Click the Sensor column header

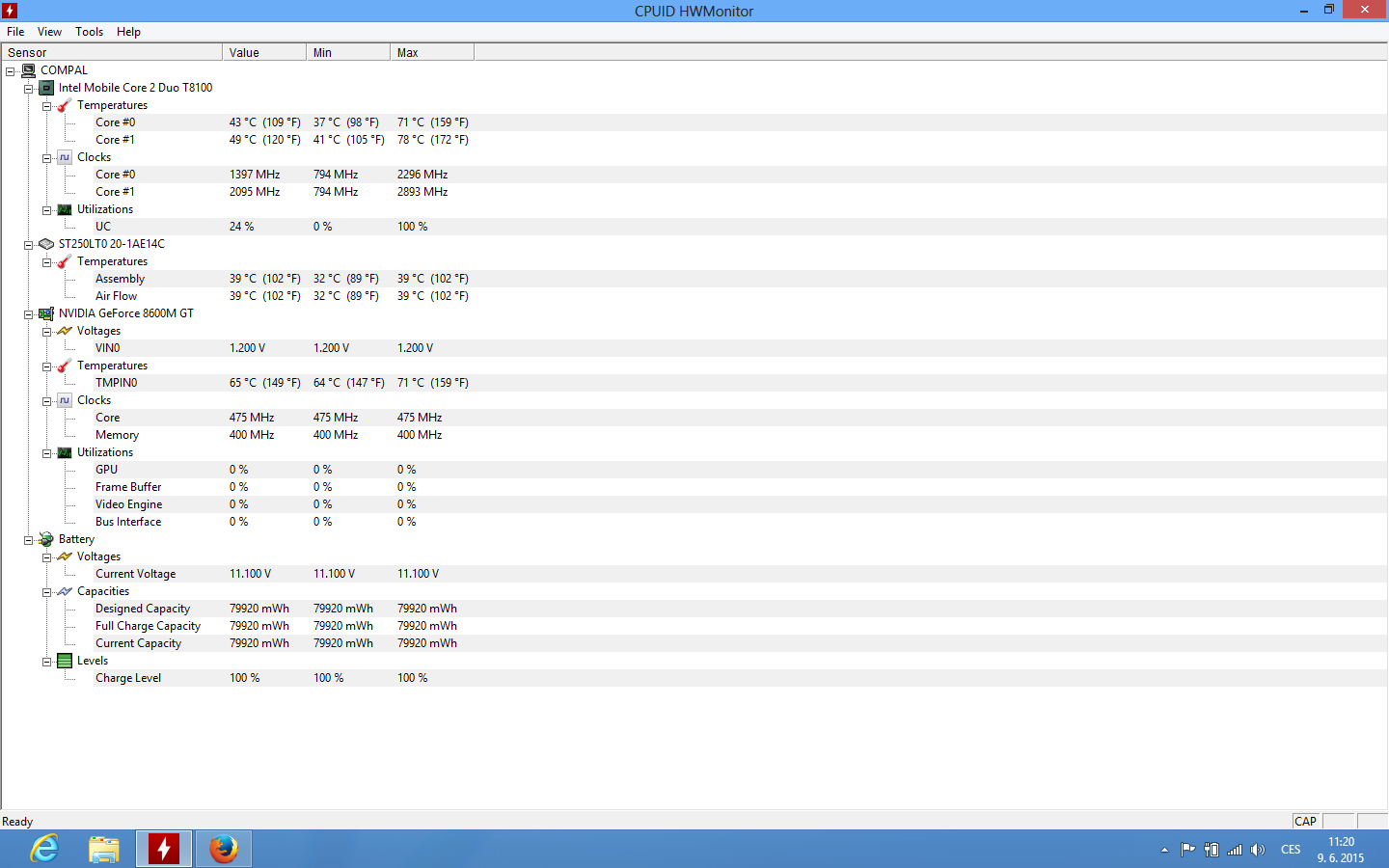coord(112,53)
